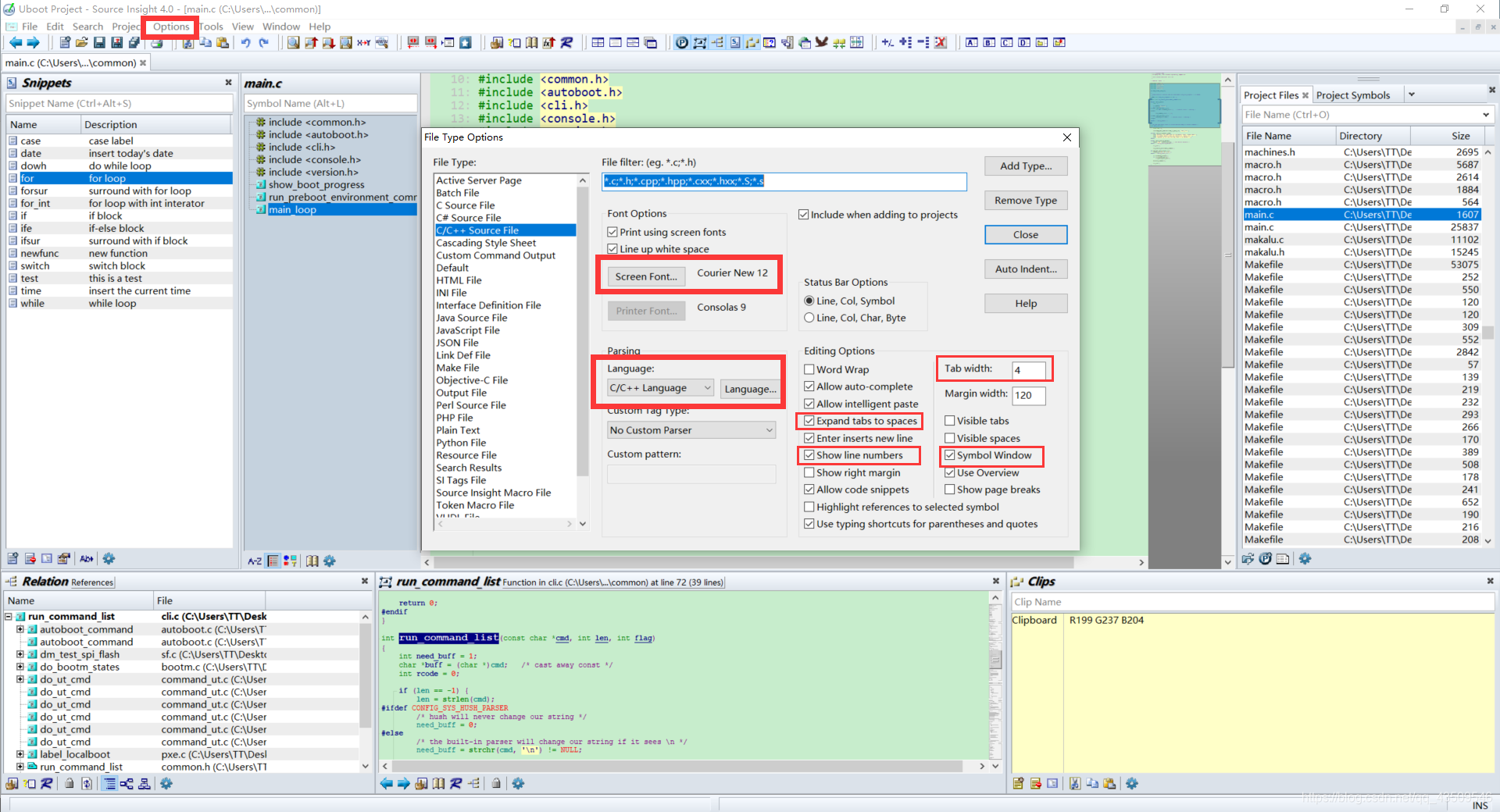Toggle the Word Wrap checkbox
The image size is (1500, 812).
[x=809, y=369]
